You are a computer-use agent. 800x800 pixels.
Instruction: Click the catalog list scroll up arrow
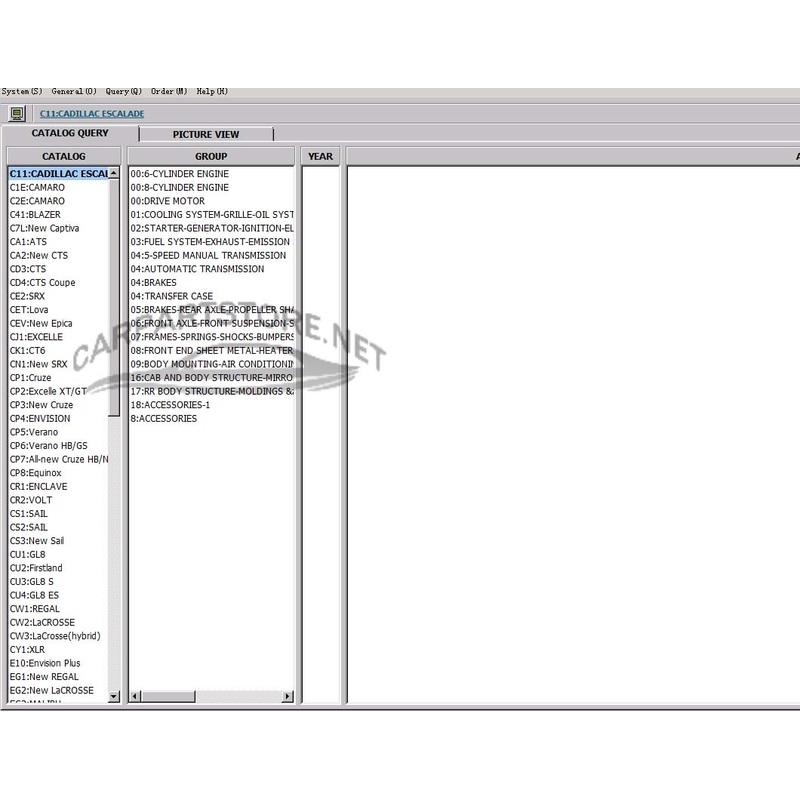(x=114, y=173)
